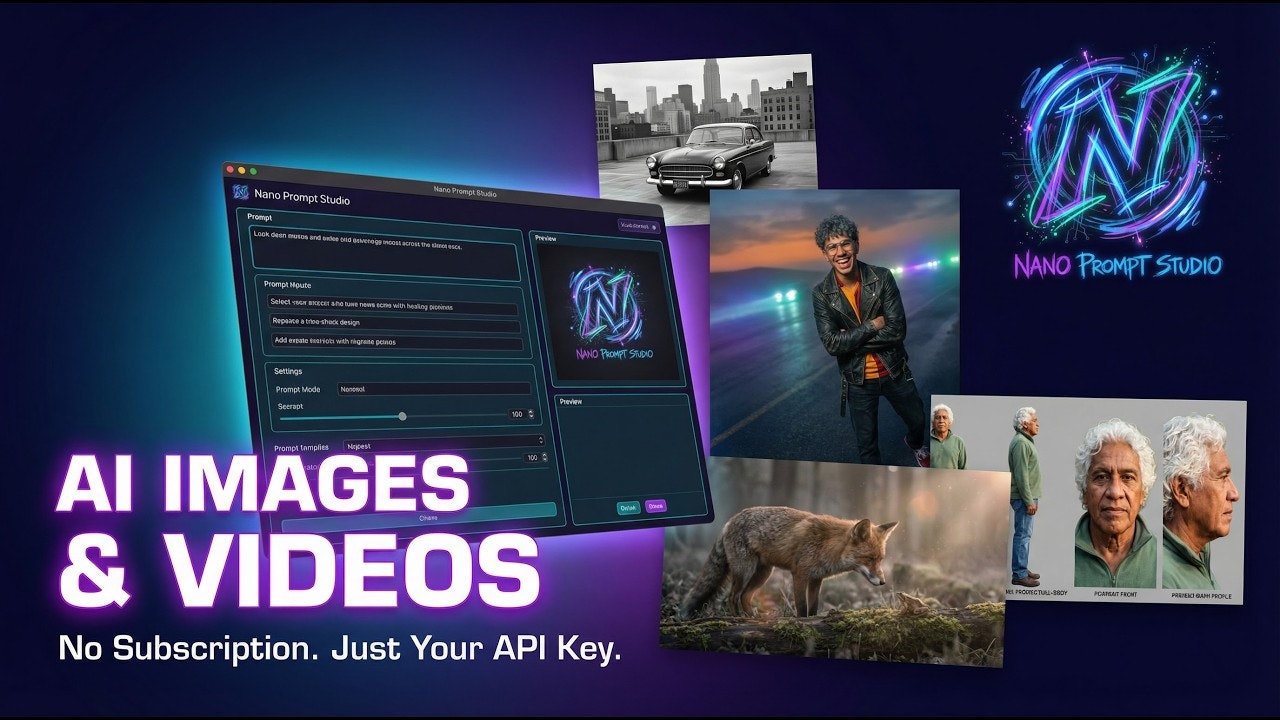Click the row beginning with "Select"

[x=393, y=307]
